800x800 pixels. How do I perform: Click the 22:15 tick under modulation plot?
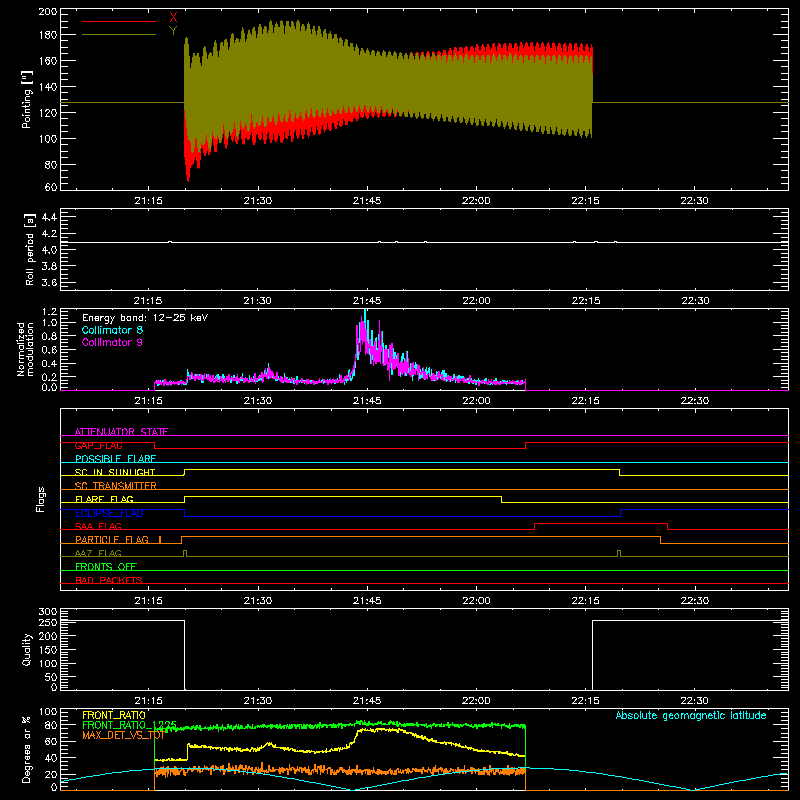585,401
